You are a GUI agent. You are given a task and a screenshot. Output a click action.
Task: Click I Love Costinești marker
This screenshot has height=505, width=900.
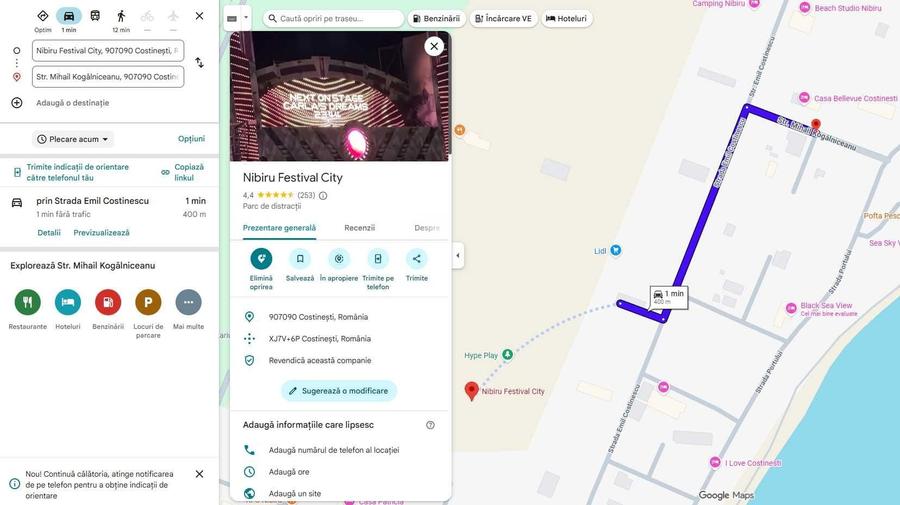715,462
